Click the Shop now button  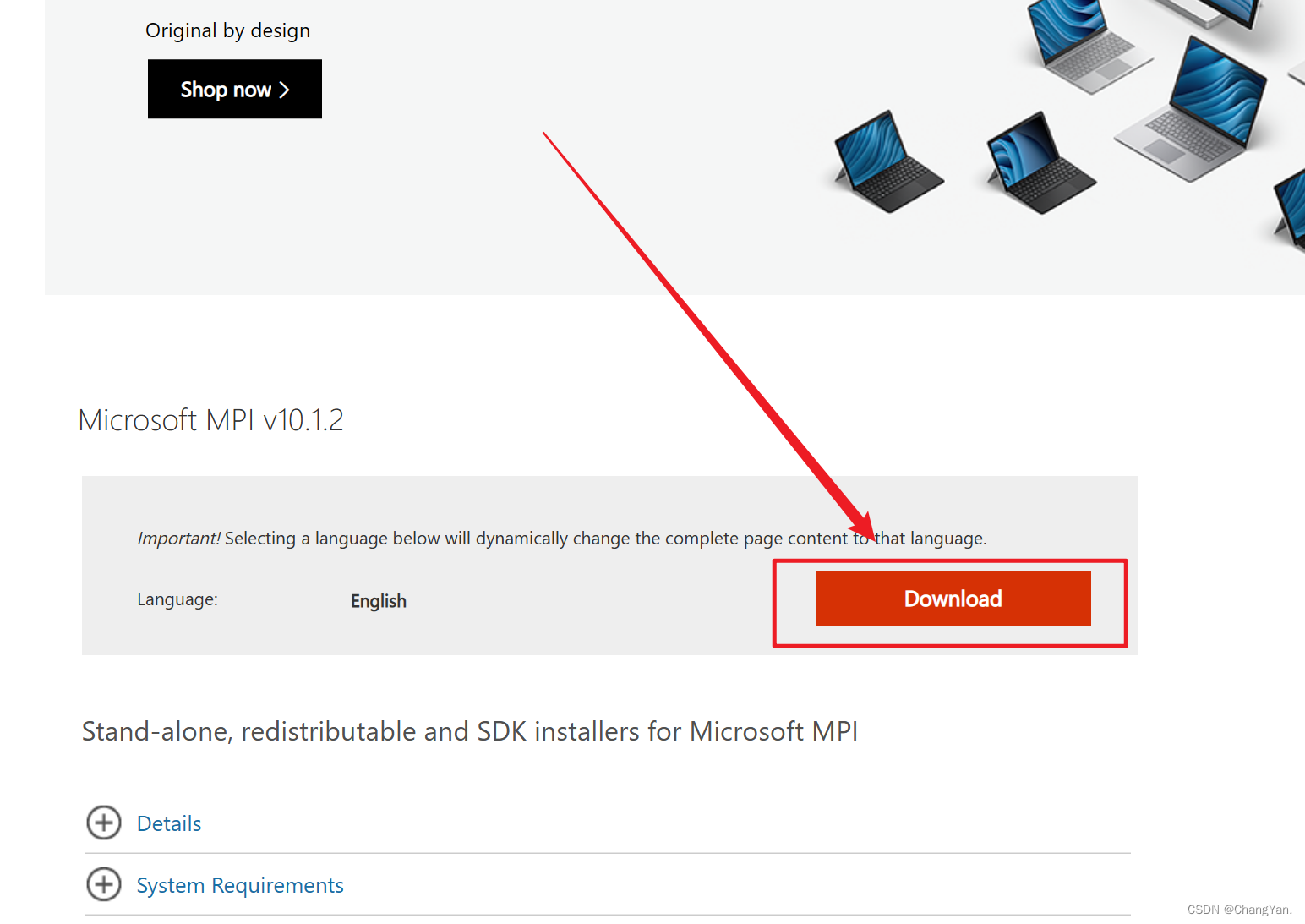pyautogui.click(x=234, y=89)
